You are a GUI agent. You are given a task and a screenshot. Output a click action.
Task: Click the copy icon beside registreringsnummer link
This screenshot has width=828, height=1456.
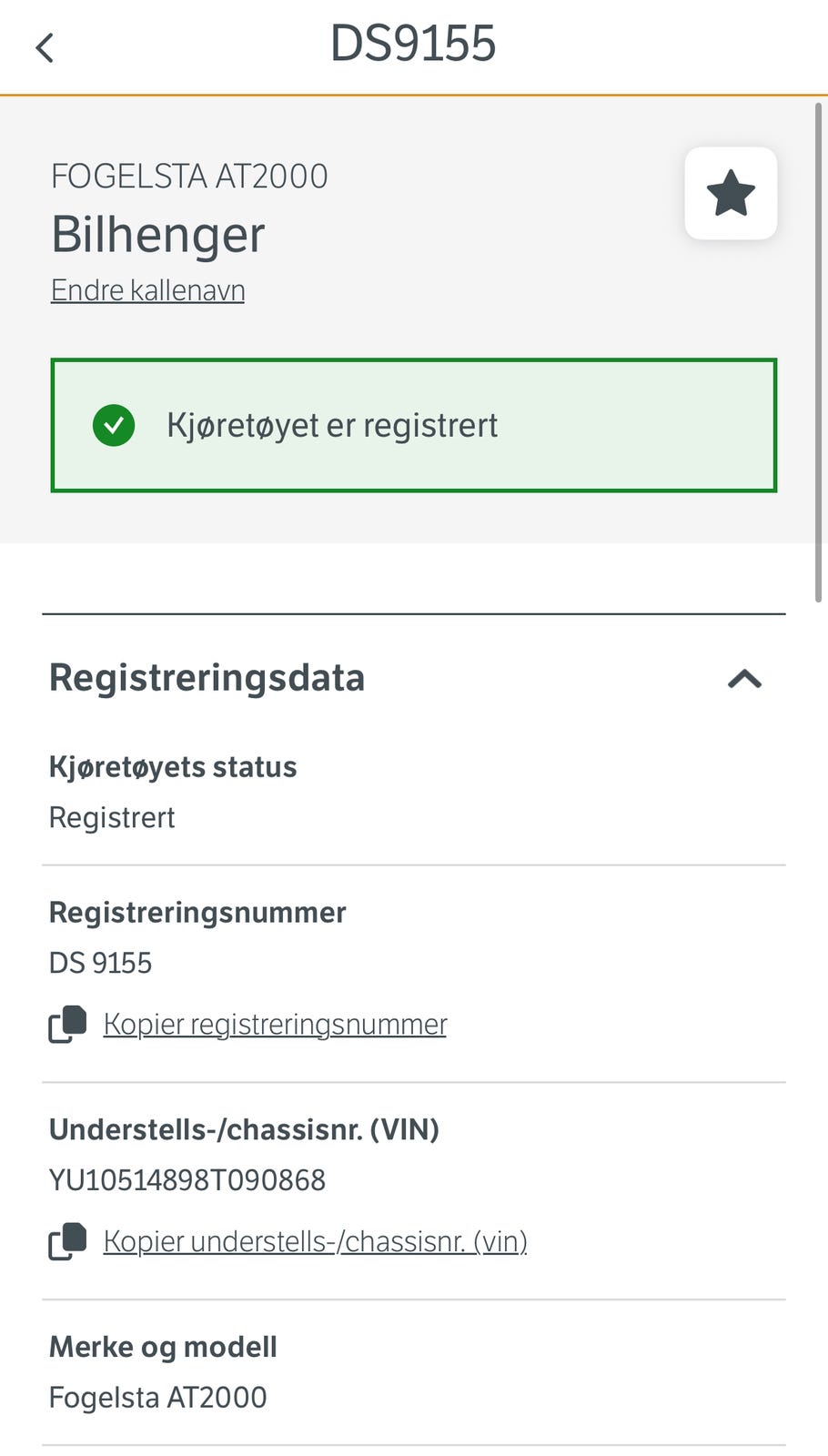67,1025
